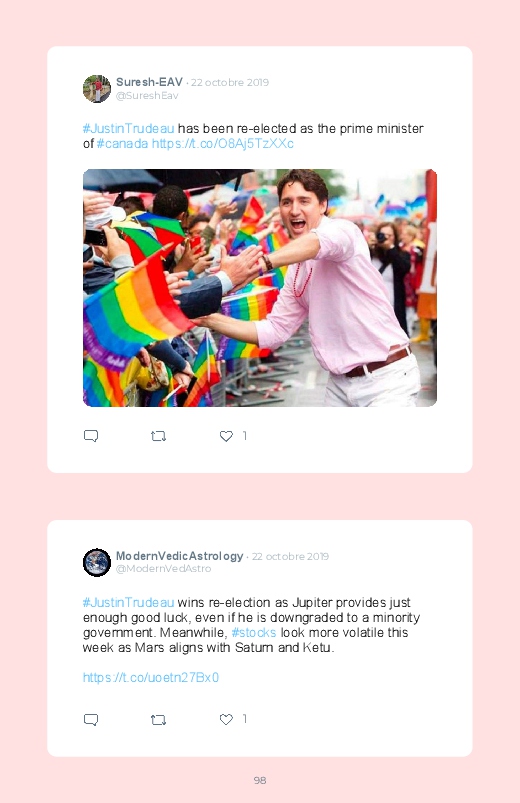This screenshot has width=520, height=803.
Task: Retweet the ModernVedicAstrology tweet
Action: point(158,720)
